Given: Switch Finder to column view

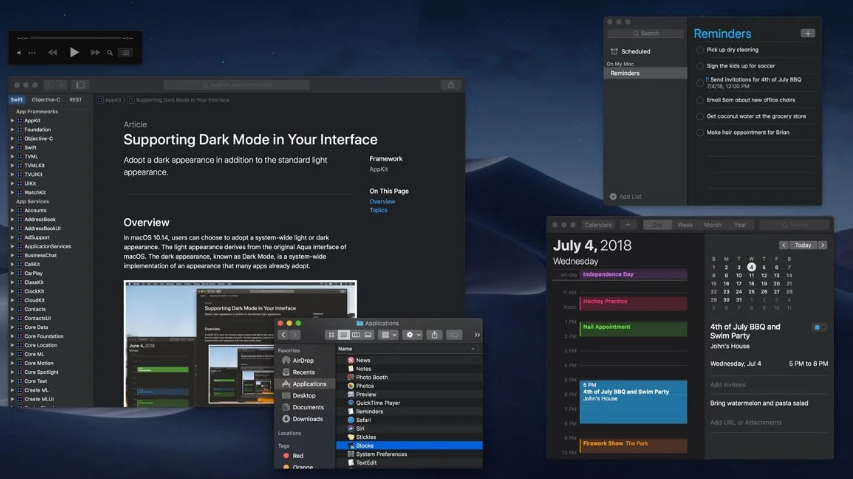Looking at the screenshot, I should pos(356,335).
